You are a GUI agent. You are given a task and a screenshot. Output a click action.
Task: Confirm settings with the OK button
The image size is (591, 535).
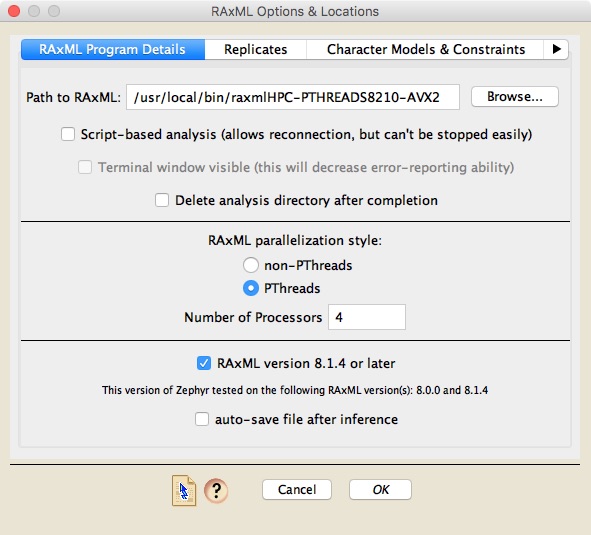[x=380, y=489]
